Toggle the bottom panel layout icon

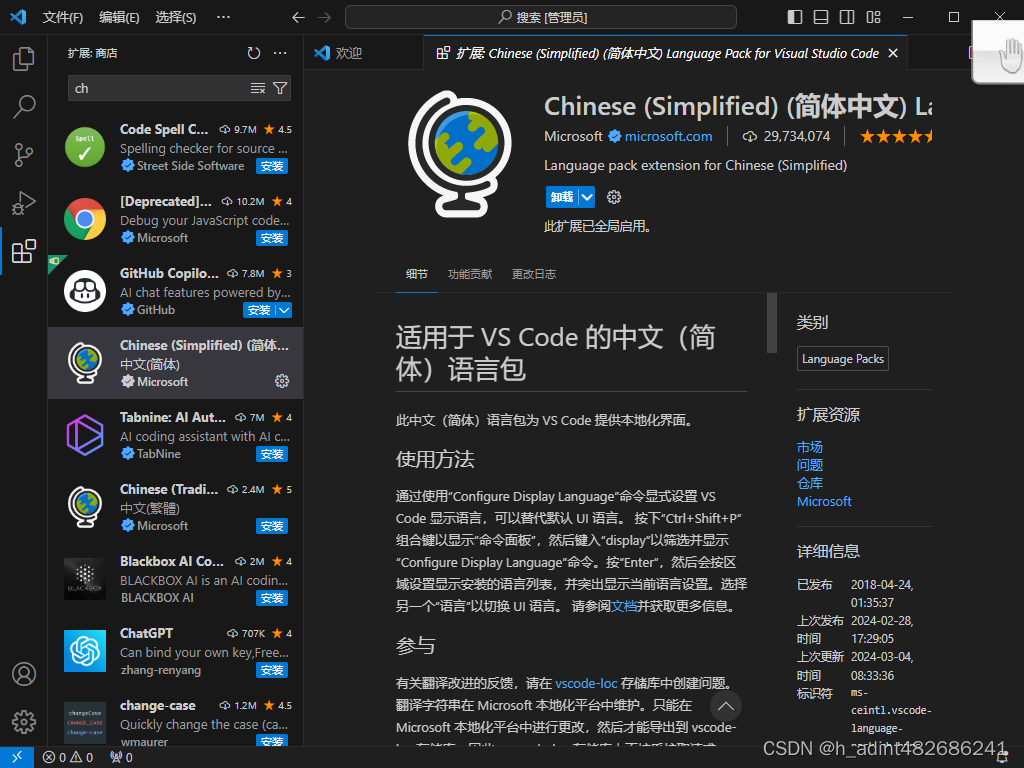[x=821, y=17]
